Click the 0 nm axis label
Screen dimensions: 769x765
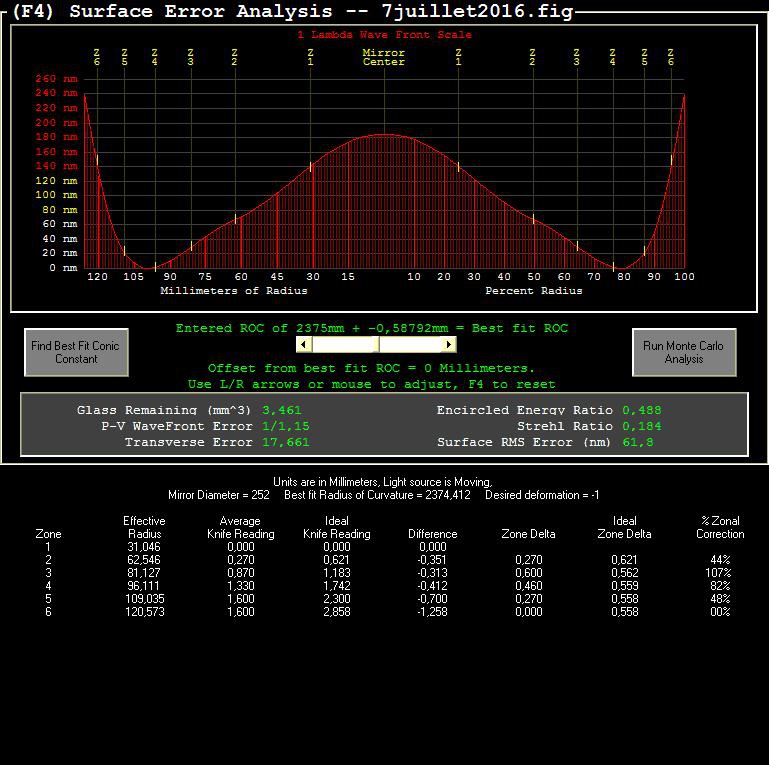63,268
